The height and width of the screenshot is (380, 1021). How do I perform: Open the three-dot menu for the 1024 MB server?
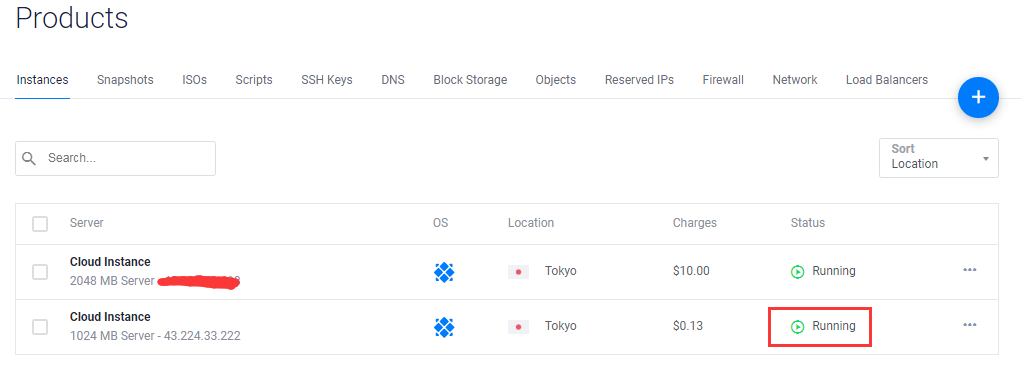[970, 325]
